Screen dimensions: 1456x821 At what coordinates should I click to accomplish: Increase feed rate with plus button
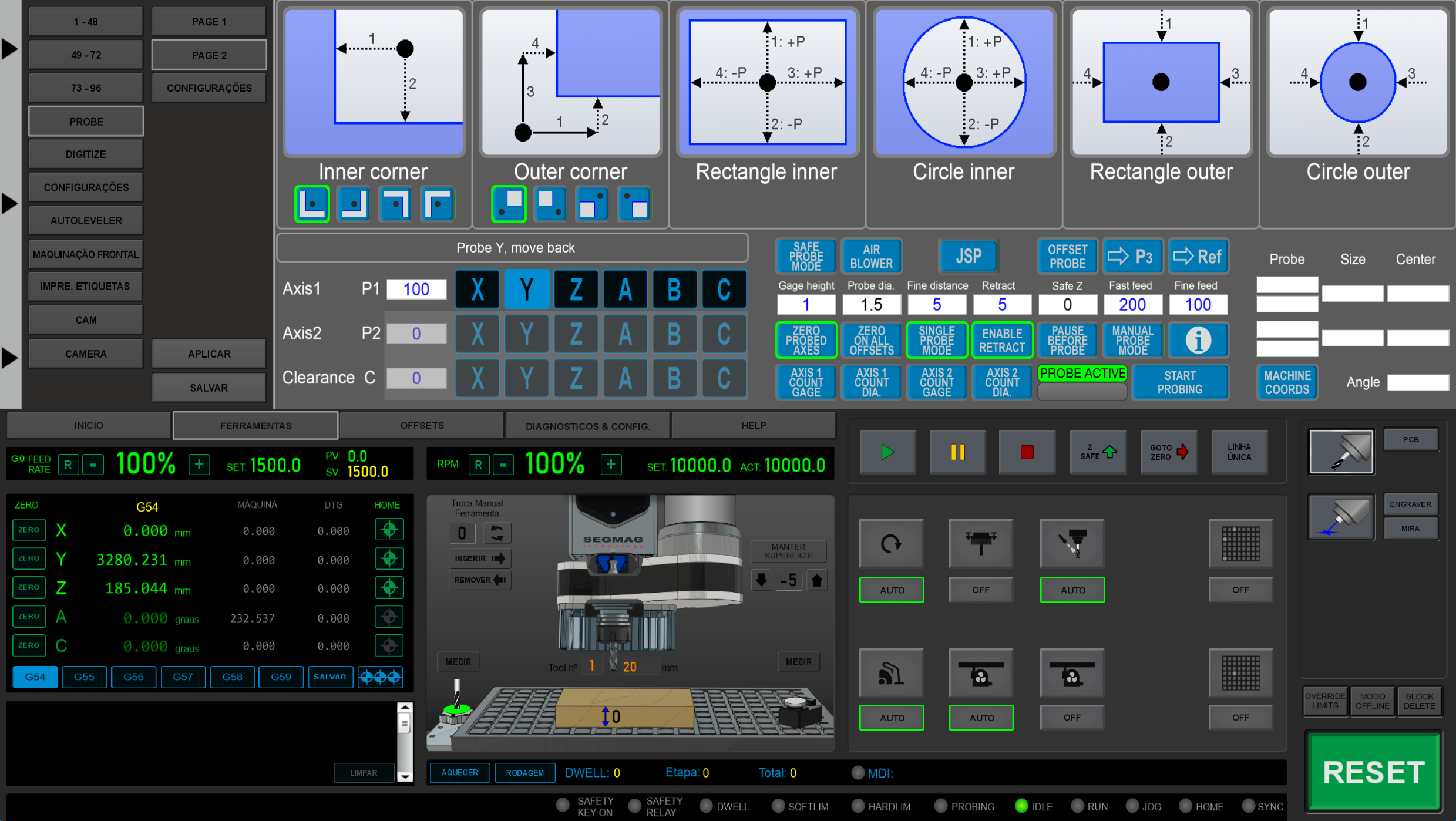(199, 465)
